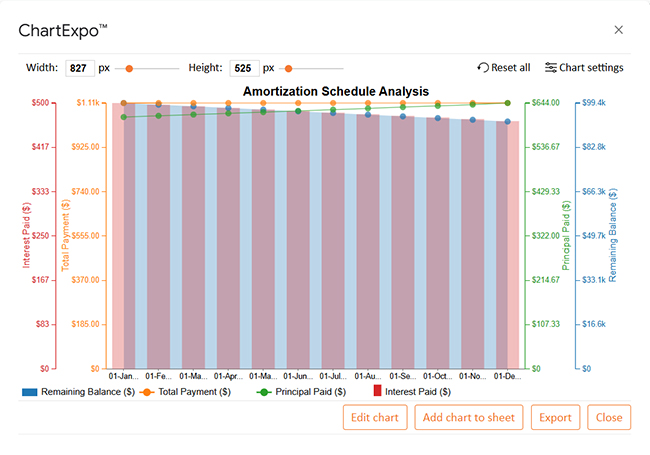
Task: Click the Export button
Action: [555, 417]
